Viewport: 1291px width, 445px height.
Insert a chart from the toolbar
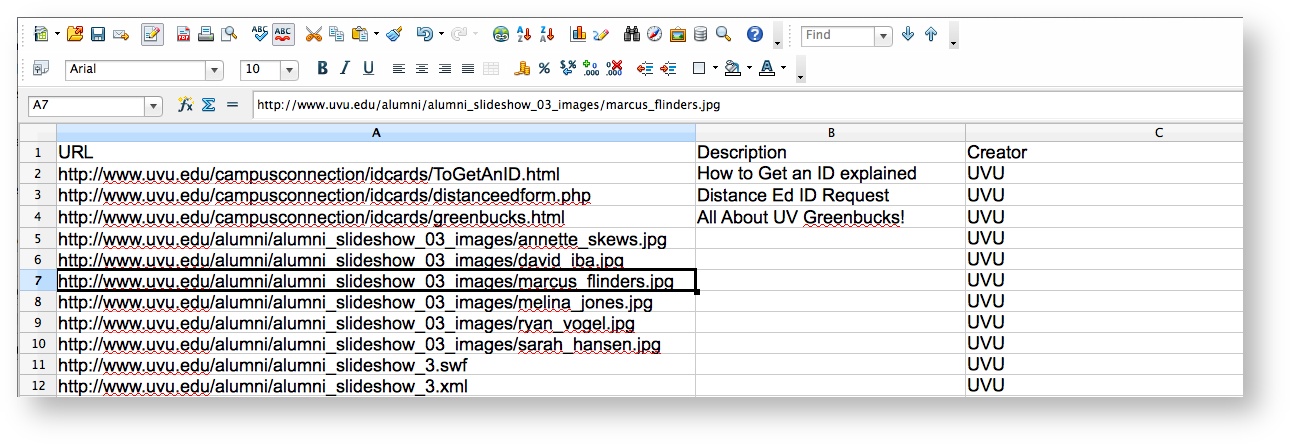point(578,35)
